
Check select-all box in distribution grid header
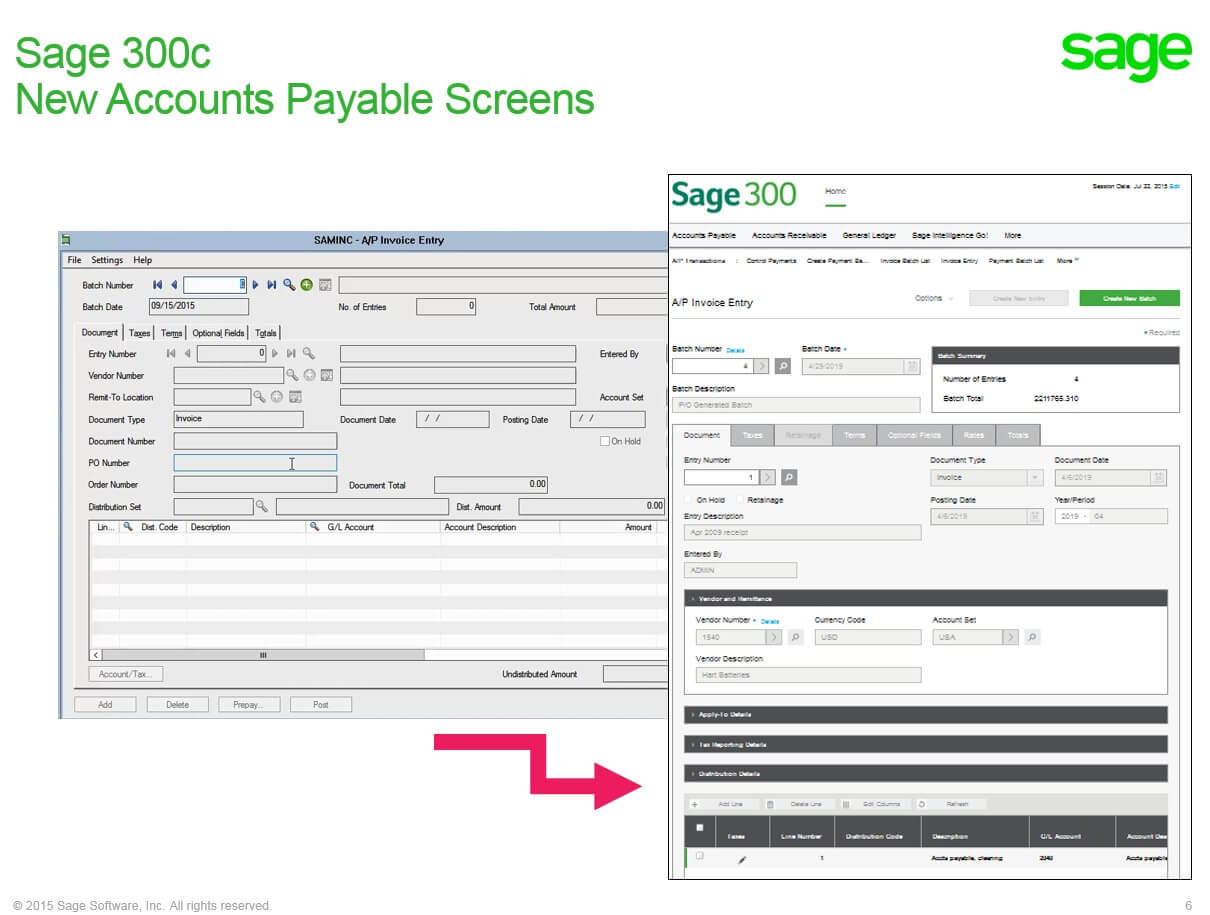699,828
